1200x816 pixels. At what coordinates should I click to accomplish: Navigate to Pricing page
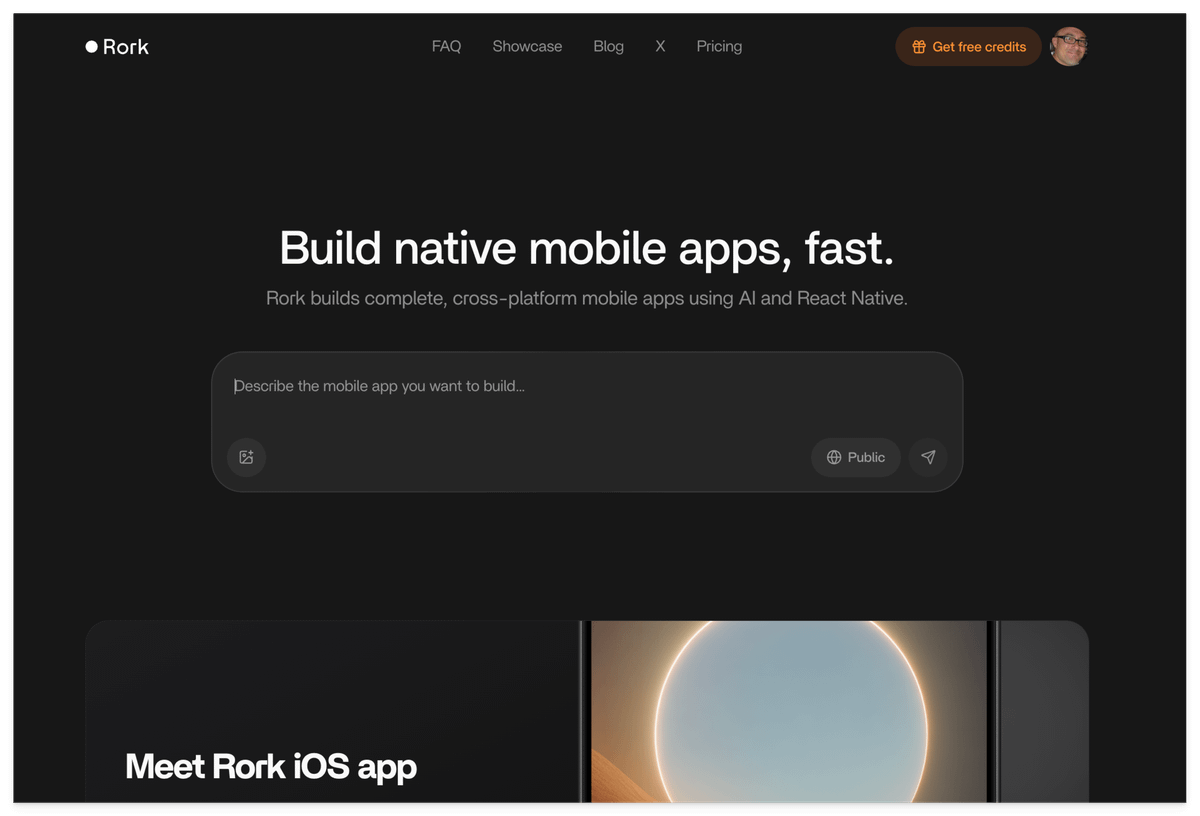(719, 46)
